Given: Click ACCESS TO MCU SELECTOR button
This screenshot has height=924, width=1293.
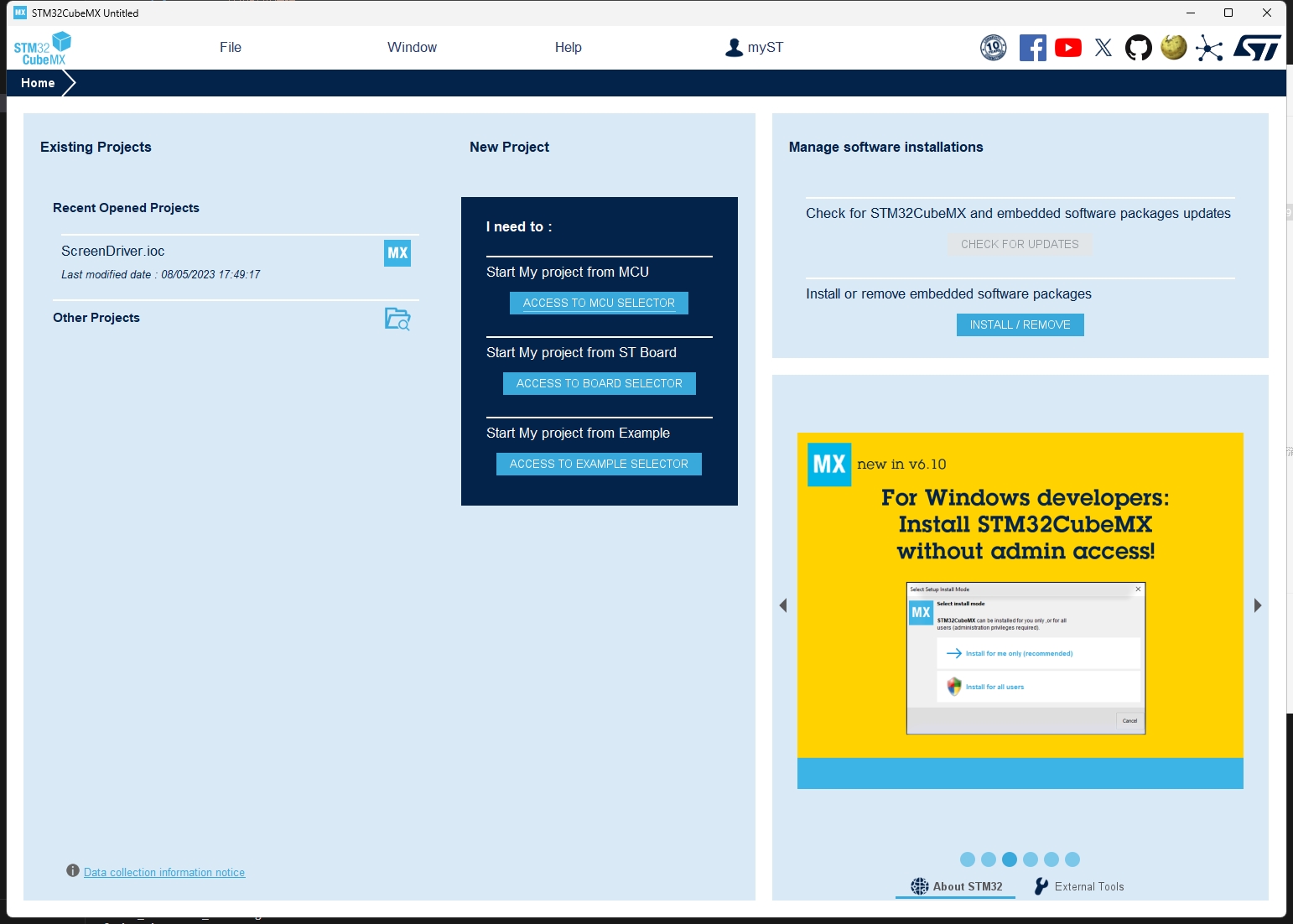Looking at the screenshot, I should pos(599,304).
